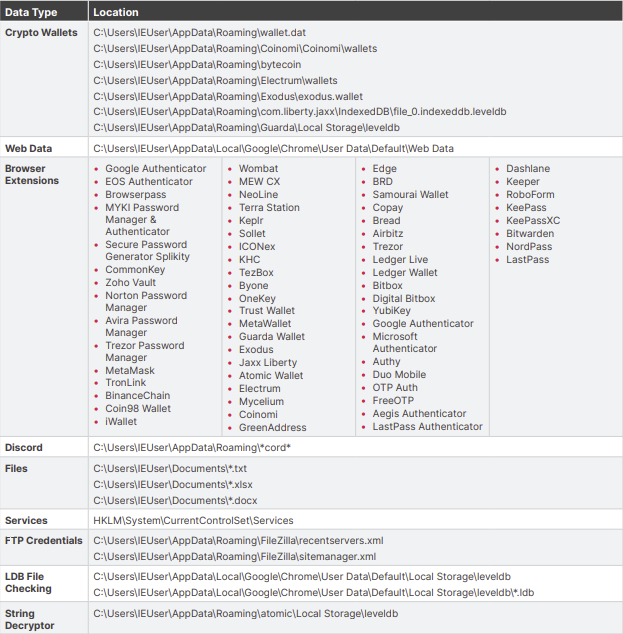Select 'MYKI Password Manager & Authenticator'

tap(142, 219)
